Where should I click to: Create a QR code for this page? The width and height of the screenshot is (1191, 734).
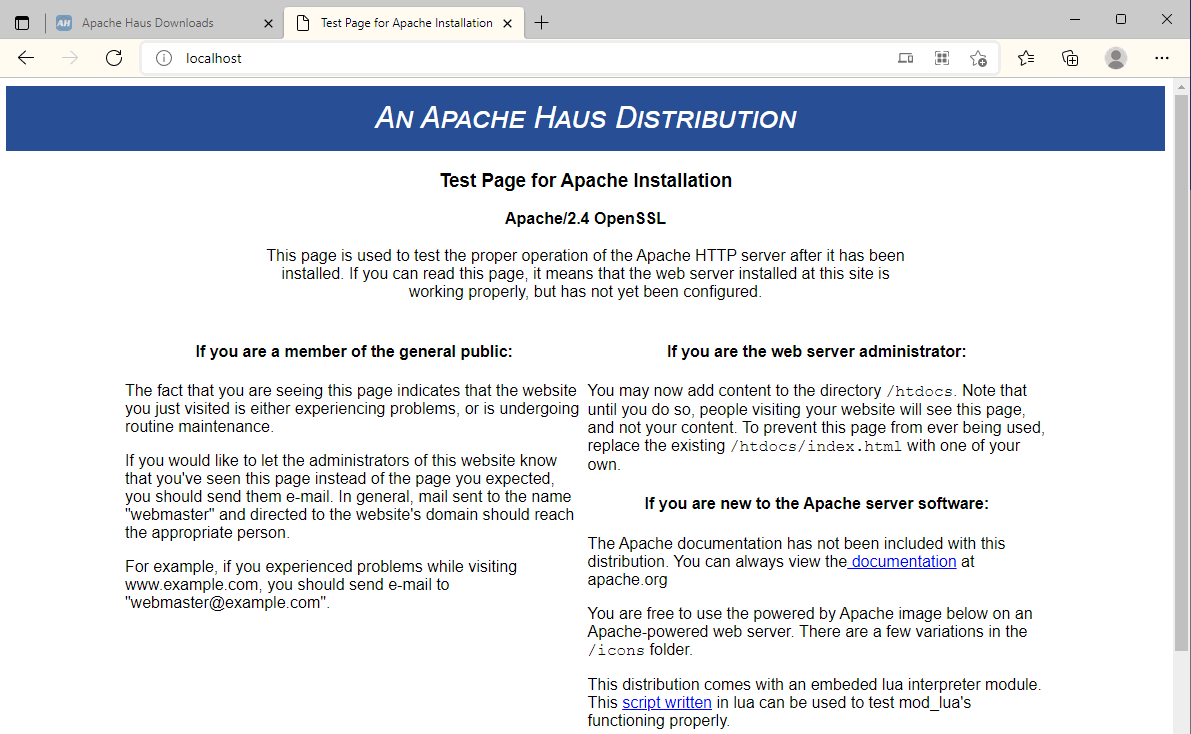941,58
